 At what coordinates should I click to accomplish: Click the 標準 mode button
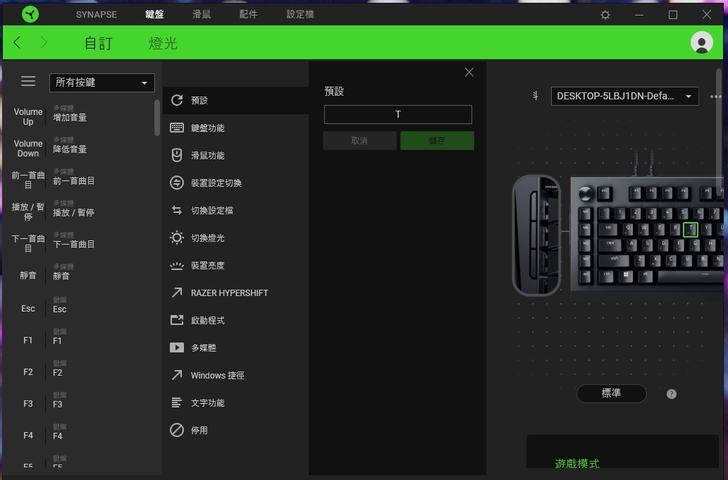[611, 393]
